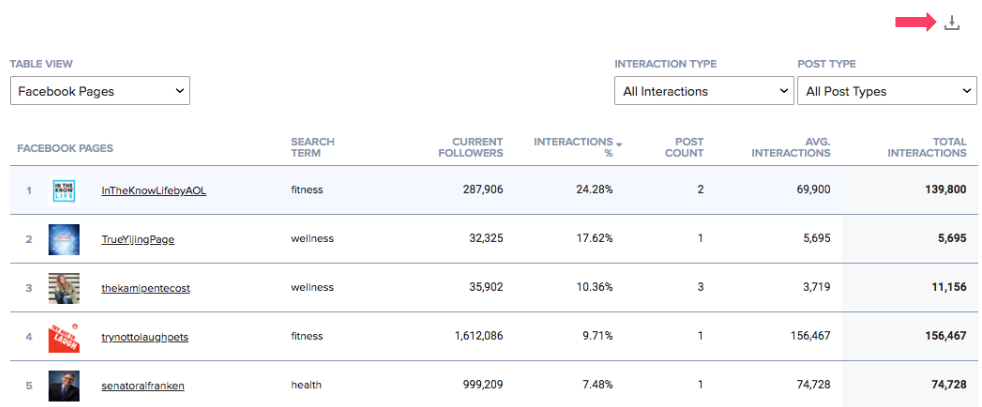The height and width of the screenshot is (407, 982).
Task: Click senatoralfranken profile photo
Action: (x=64, y=385)
